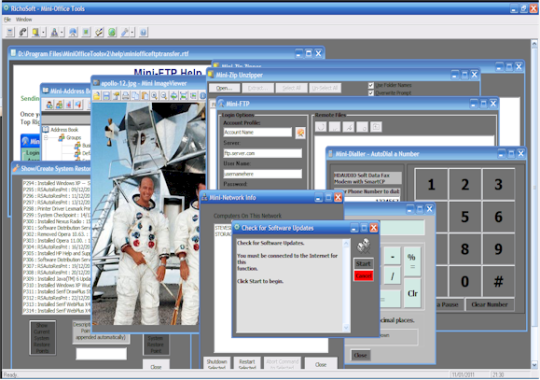The width and height of the screenshot is (540, 380).
Task: Click the red Cancel button
Action: click(x=363, y=276)
